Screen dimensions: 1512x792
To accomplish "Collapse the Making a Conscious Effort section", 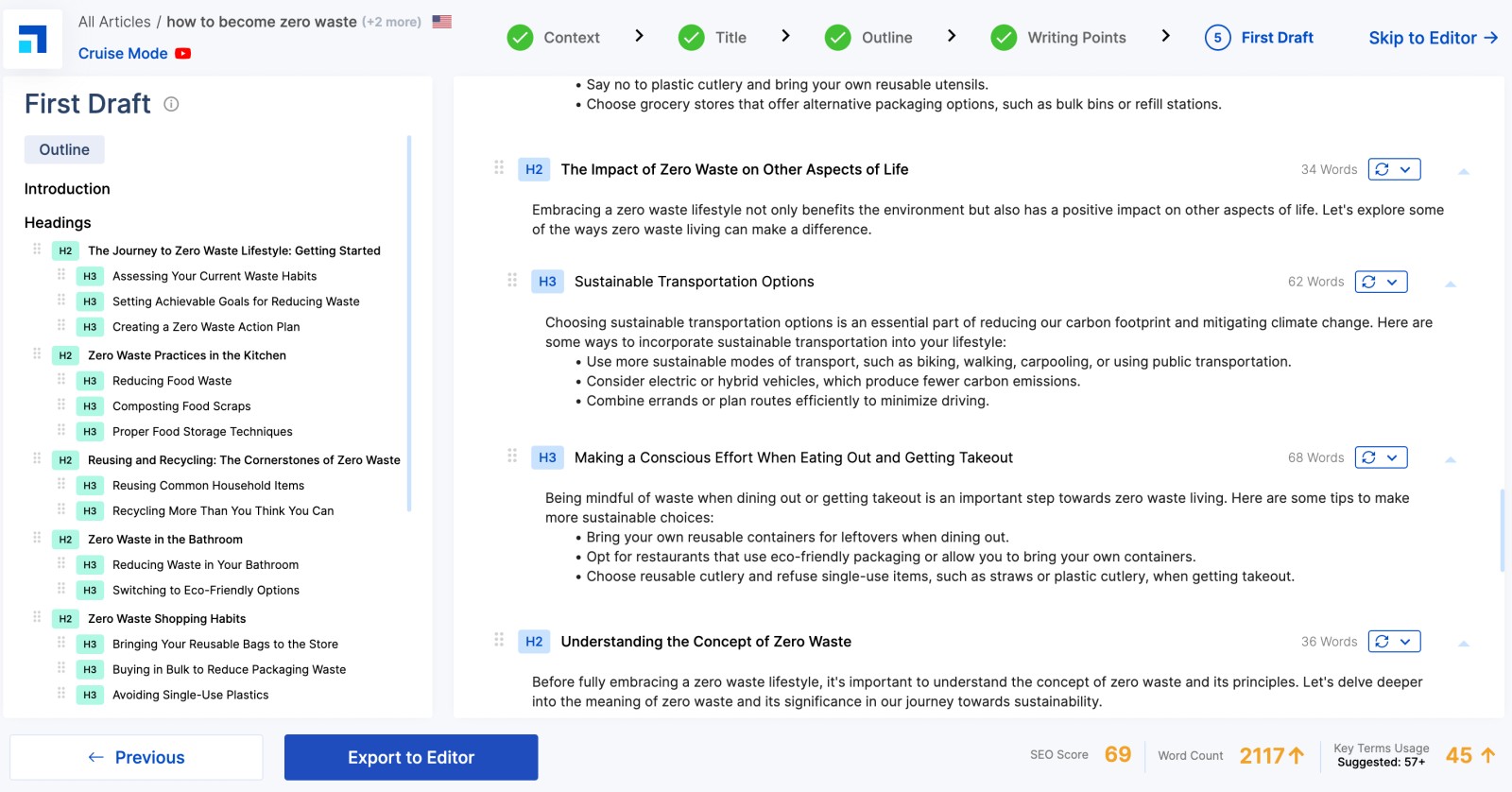I will coord(1451,459).
